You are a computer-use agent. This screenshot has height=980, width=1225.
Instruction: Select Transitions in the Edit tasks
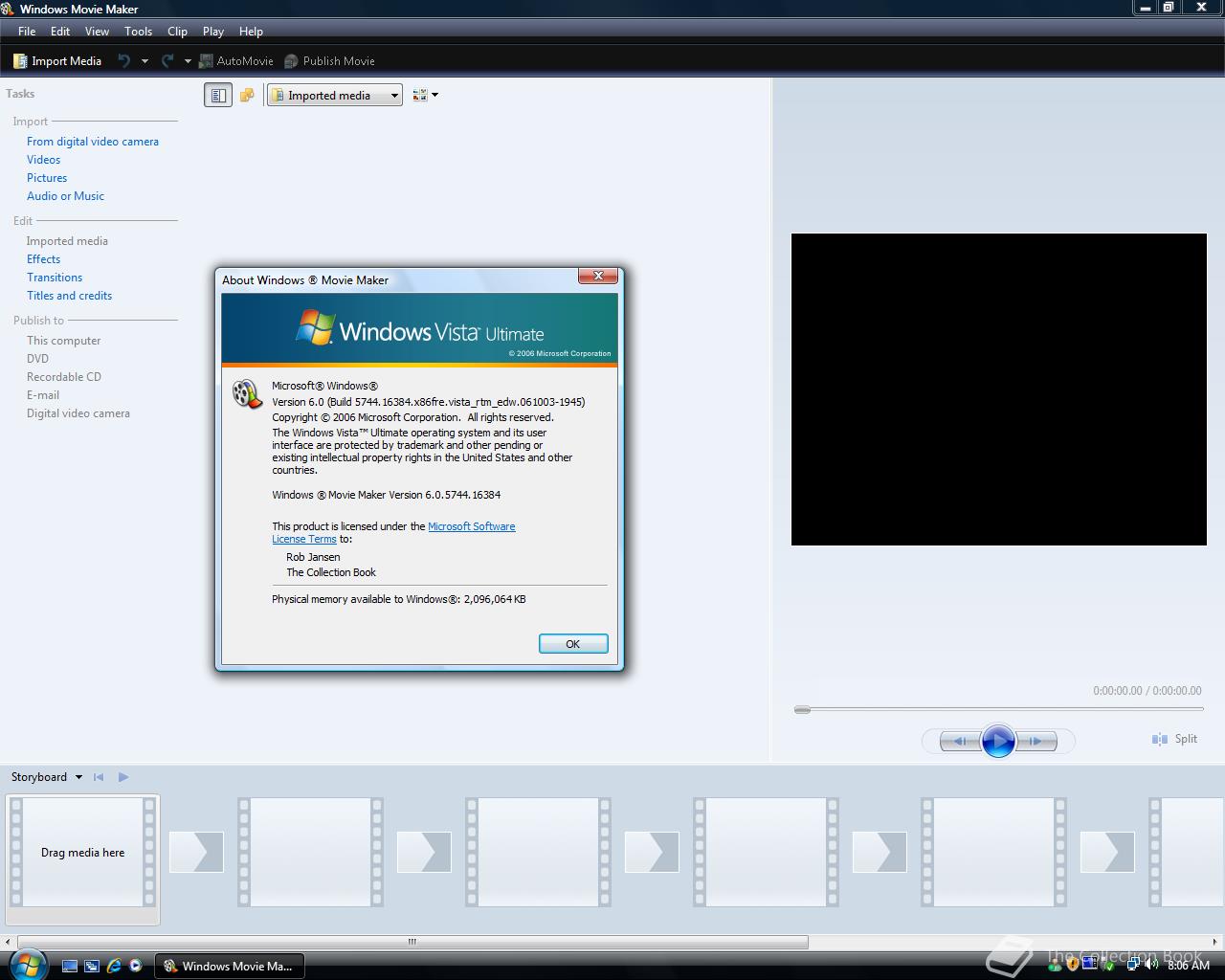coord(55,278)
